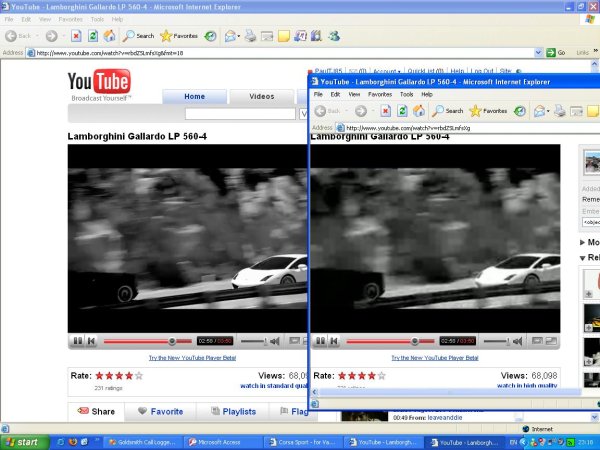Click watch in standard quality link
This screenshot has height=450, width=600.
pos(274,386)
